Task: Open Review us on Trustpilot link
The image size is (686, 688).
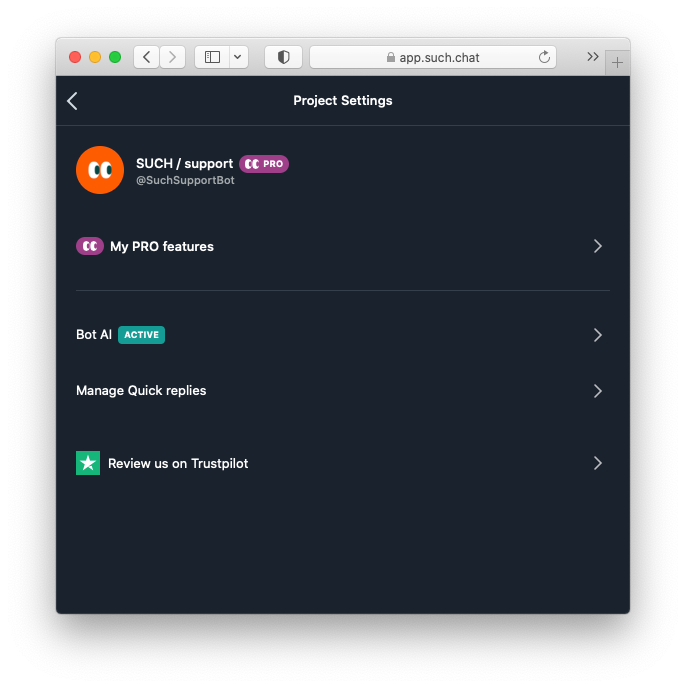Action: [x=178, y=464]
